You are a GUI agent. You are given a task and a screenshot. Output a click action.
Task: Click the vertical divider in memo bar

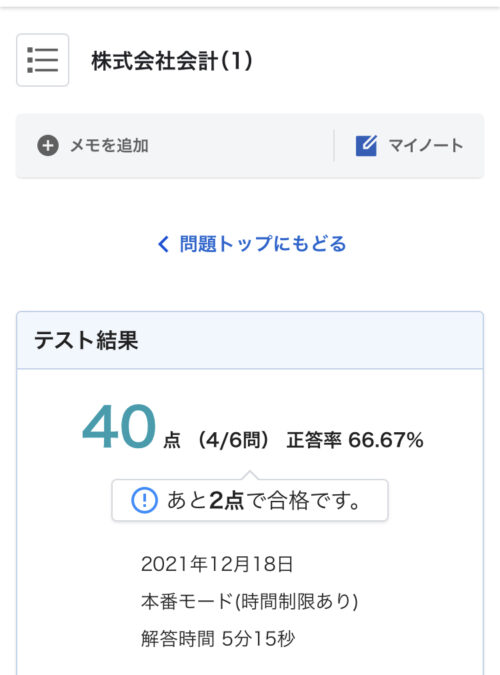point(334,146)
